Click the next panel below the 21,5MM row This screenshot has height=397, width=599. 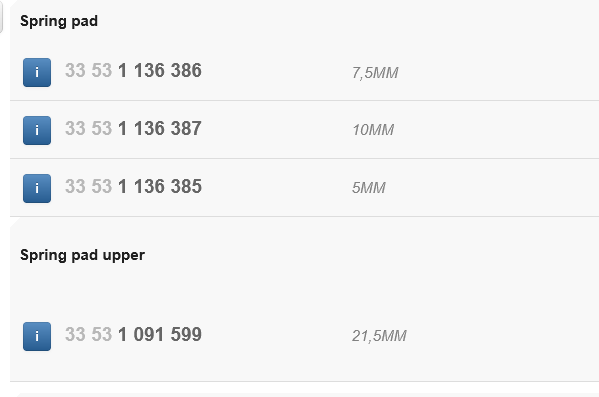pyautogui.click(x=308, y=395)
